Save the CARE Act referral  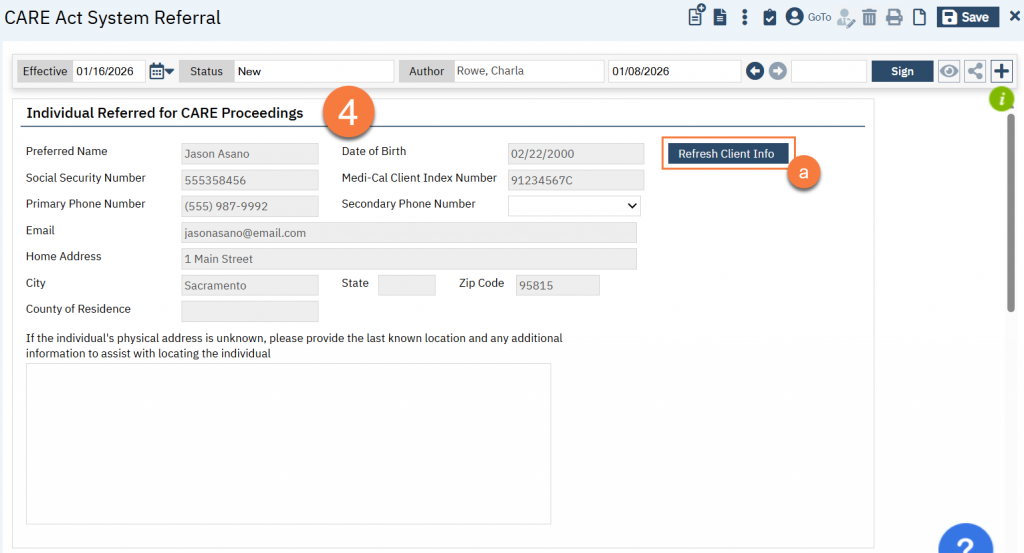(967, 17)
